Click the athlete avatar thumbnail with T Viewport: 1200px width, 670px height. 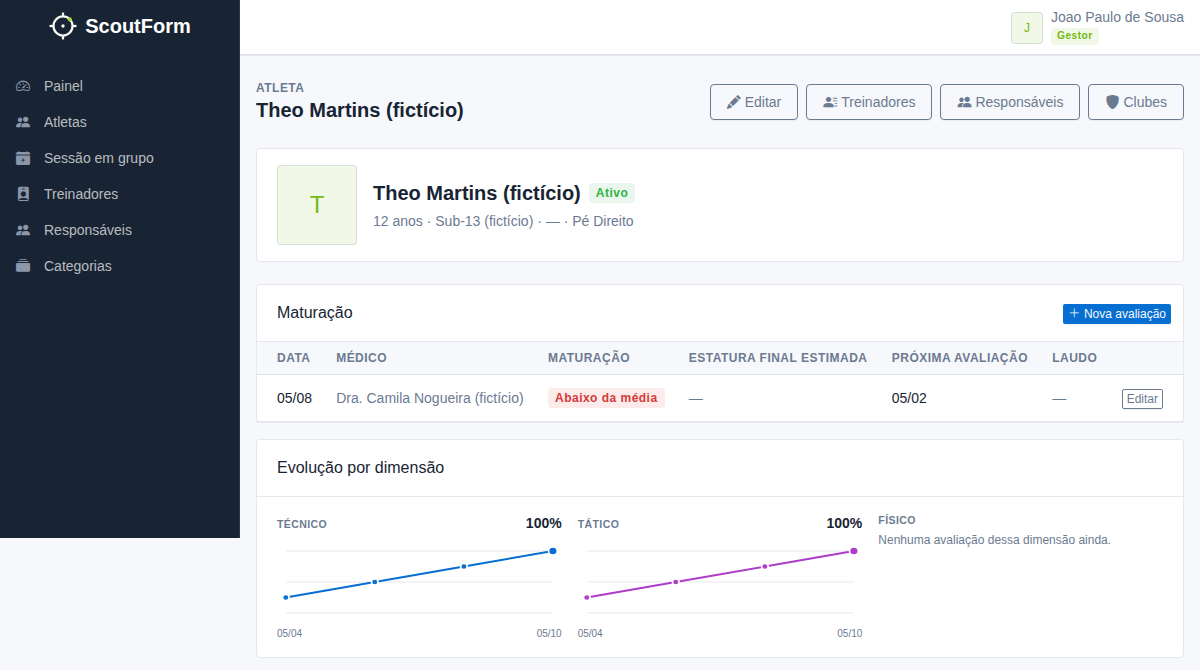coord(317,205)
